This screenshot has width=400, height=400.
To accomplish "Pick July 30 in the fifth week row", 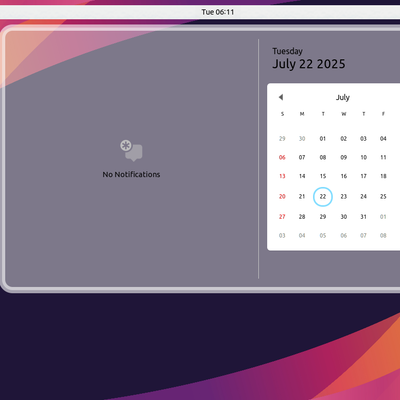I will [343, 217].
